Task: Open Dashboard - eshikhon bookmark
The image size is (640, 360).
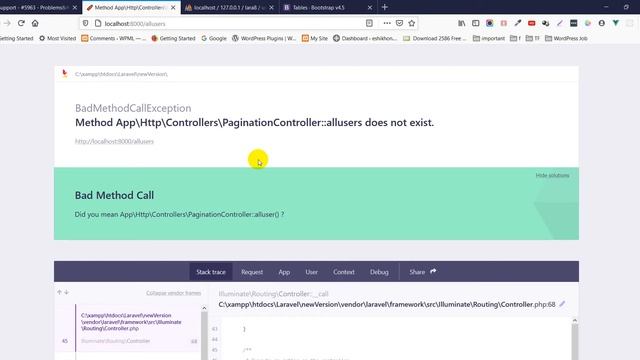Action: [365, 38]
